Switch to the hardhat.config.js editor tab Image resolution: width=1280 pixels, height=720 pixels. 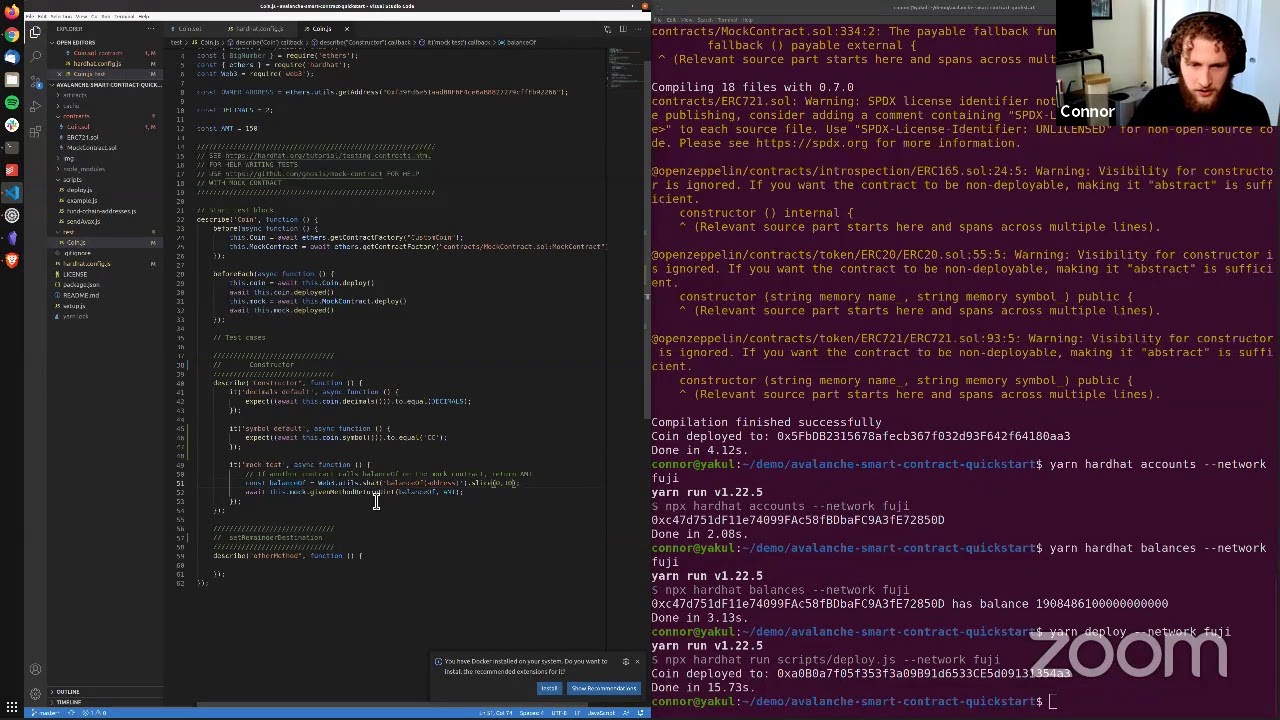click(258, 29)
